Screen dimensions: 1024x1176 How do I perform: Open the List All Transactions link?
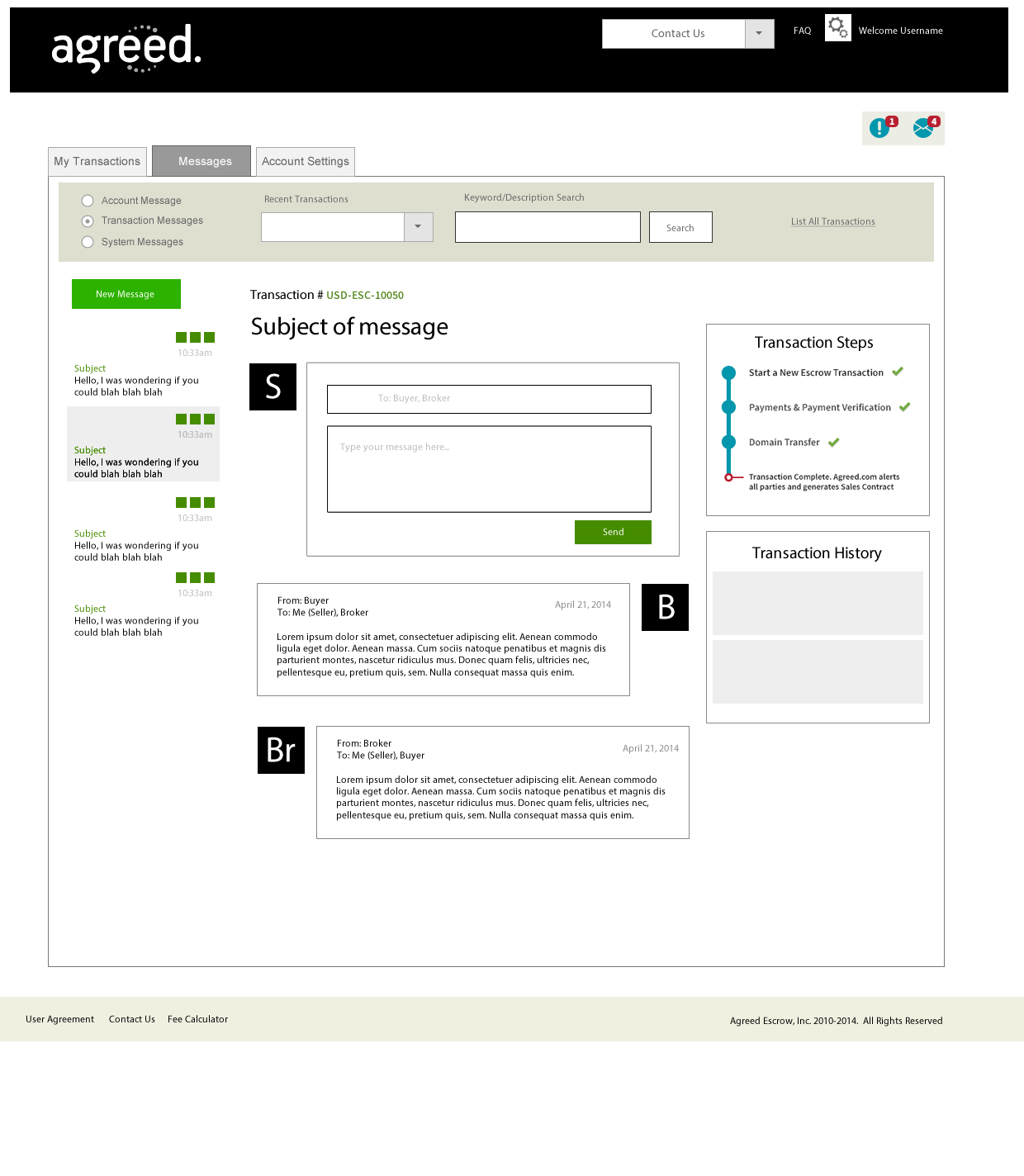(x=832, y=221)
